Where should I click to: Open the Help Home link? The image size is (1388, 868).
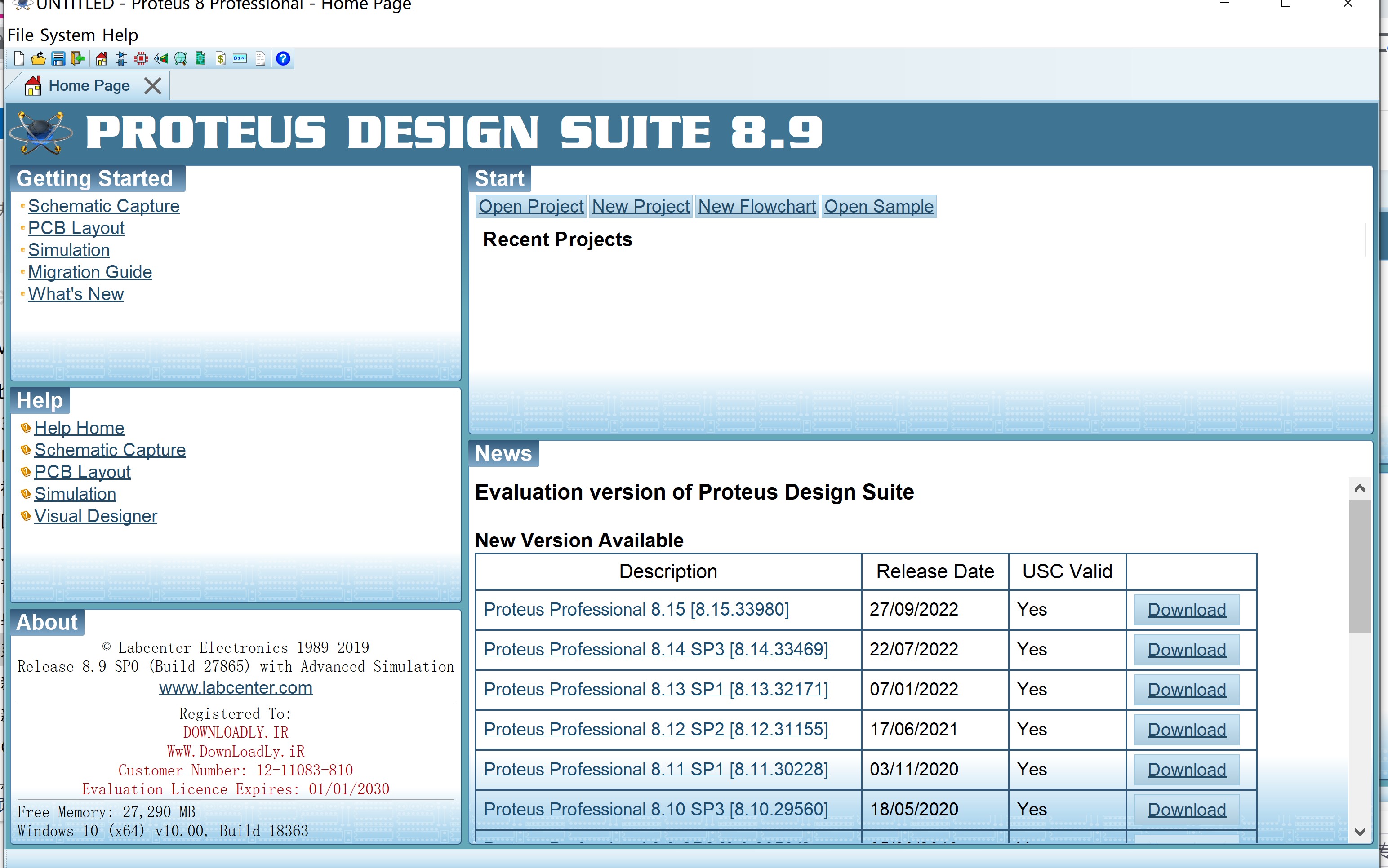tap(79, 428)
